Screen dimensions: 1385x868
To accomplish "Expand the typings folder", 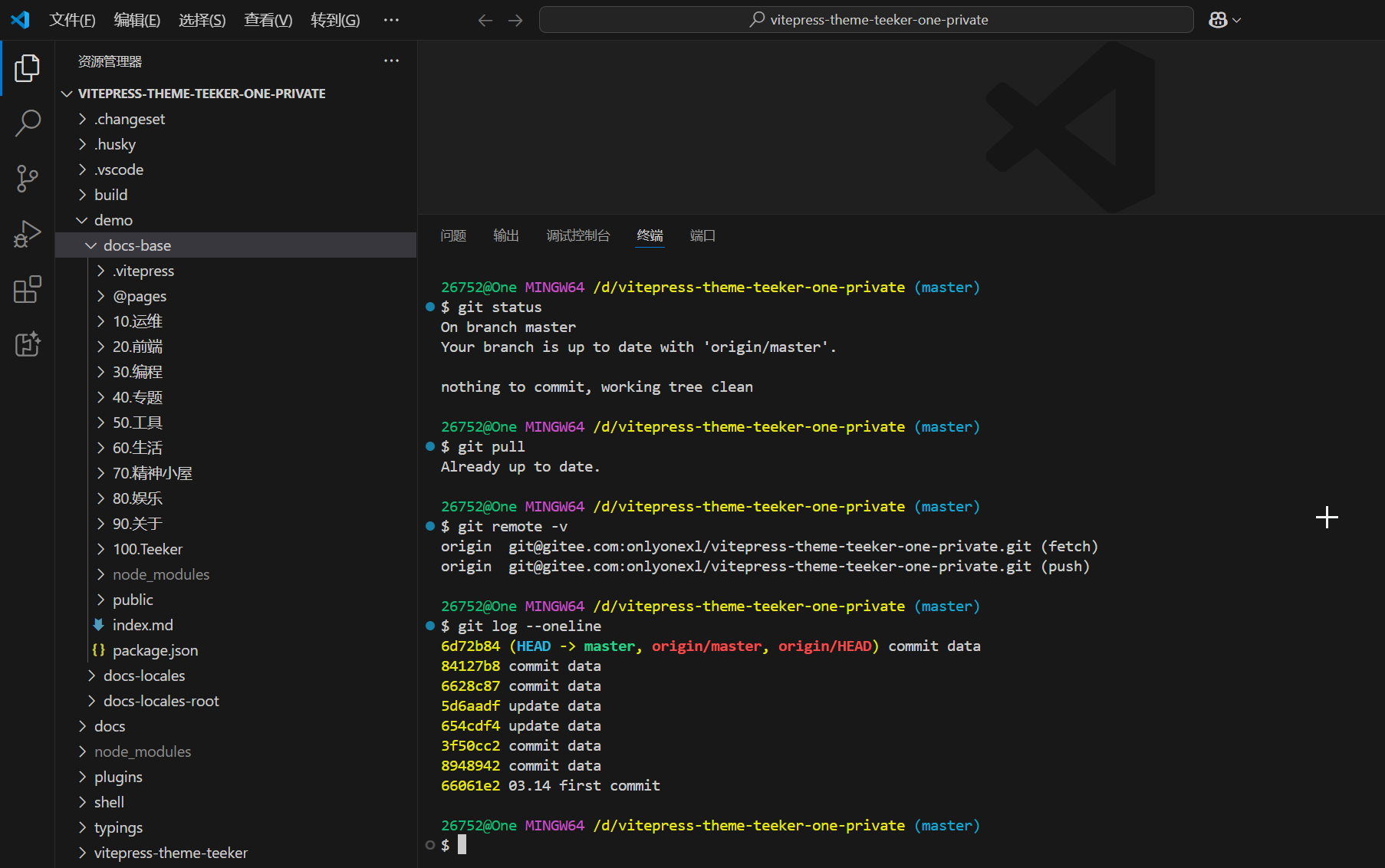I will point(236,827).
